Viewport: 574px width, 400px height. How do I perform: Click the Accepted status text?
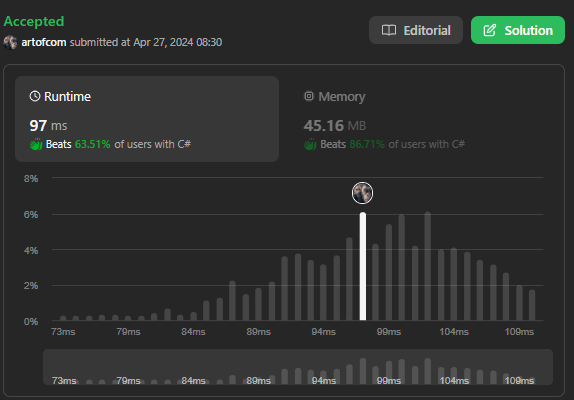34,22
